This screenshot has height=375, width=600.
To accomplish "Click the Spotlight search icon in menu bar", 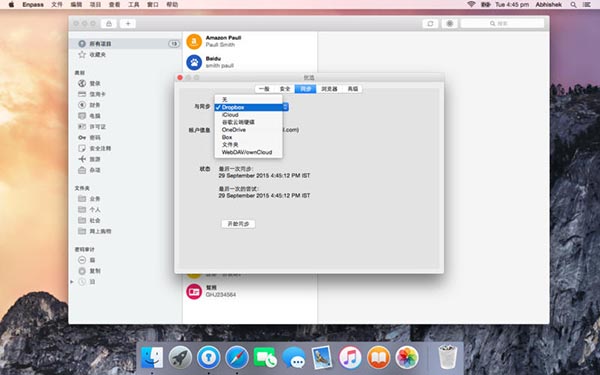I will (573, 5).
